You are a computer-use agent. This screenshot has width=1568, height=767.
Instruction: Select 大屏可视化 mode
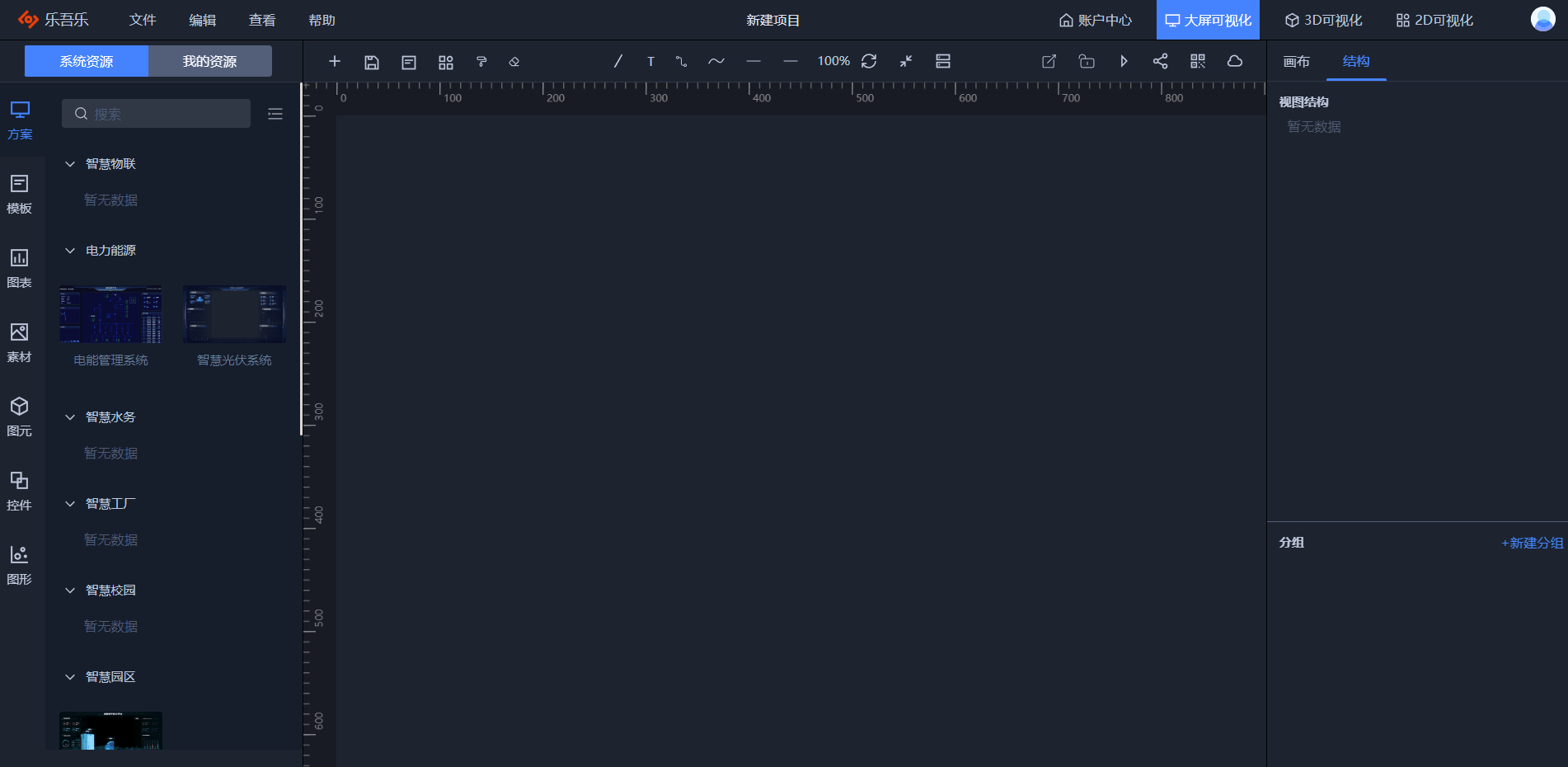1208,20
